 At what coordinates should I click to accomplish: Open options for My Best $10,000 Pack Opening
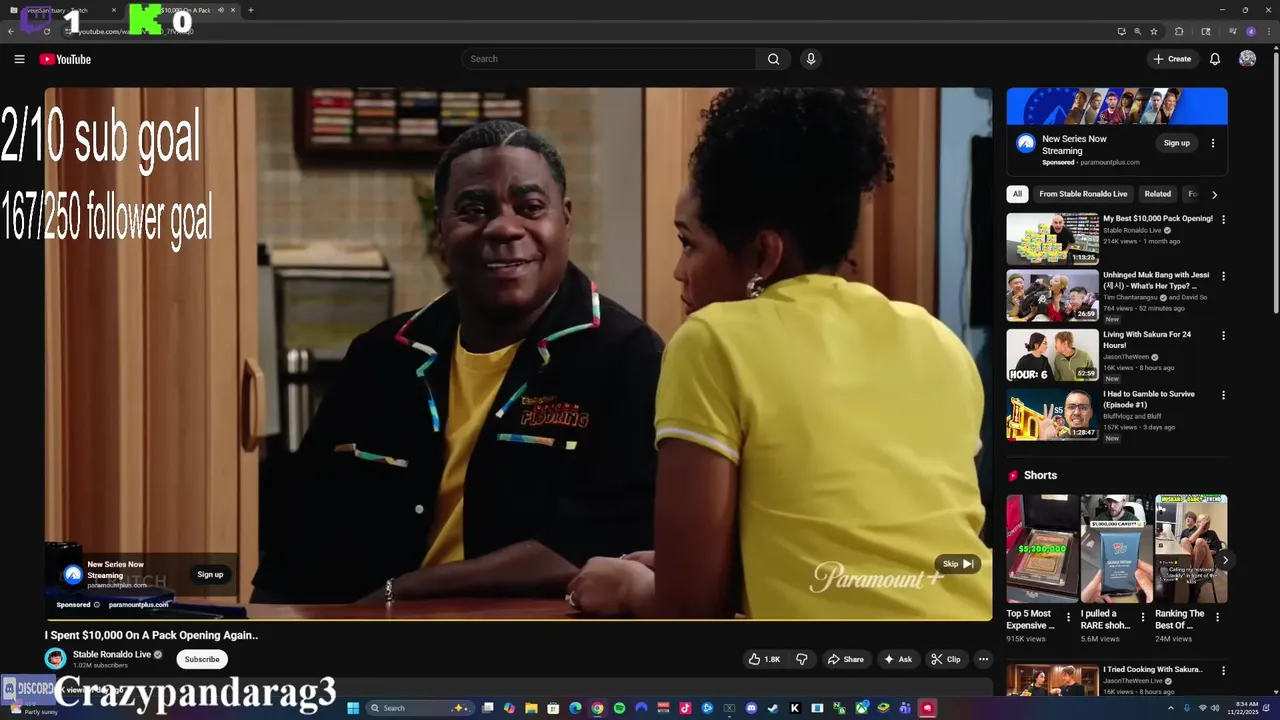[x=1223, y=219]
